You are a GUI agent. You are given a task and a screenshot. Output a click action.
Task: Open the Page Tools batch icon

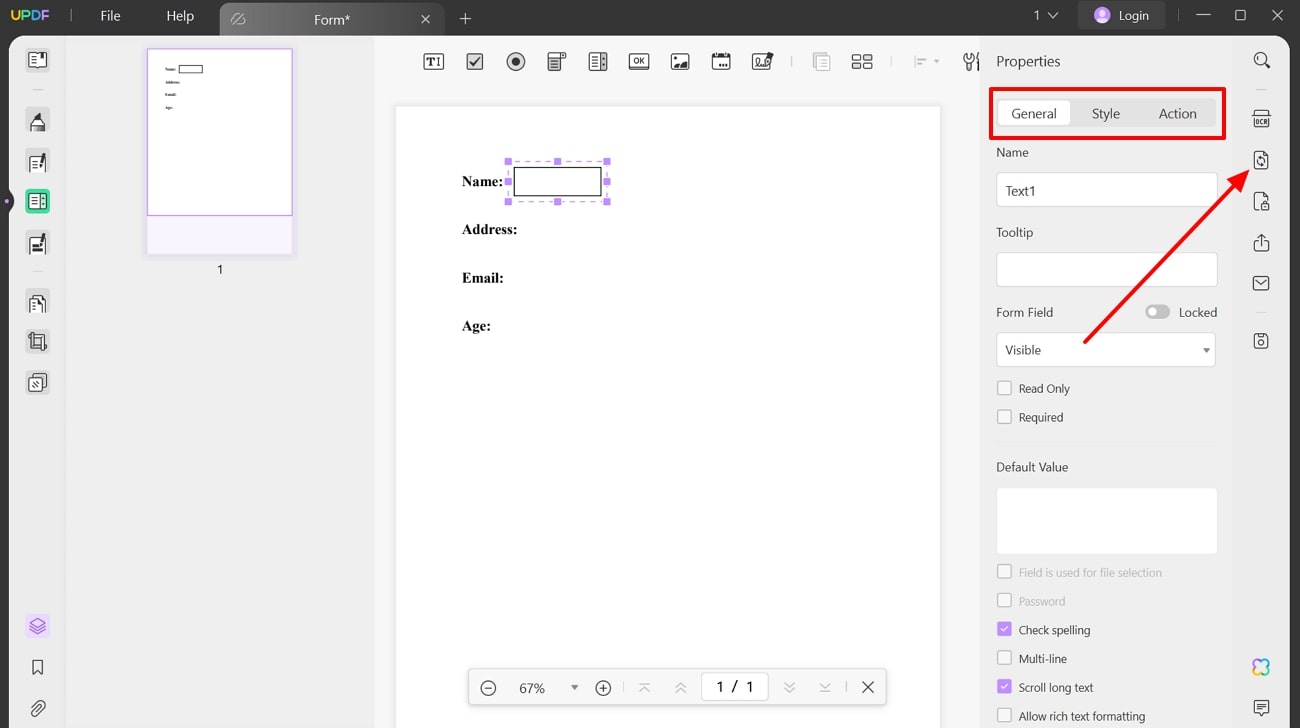pyautogui.click(x=38, y=383)
